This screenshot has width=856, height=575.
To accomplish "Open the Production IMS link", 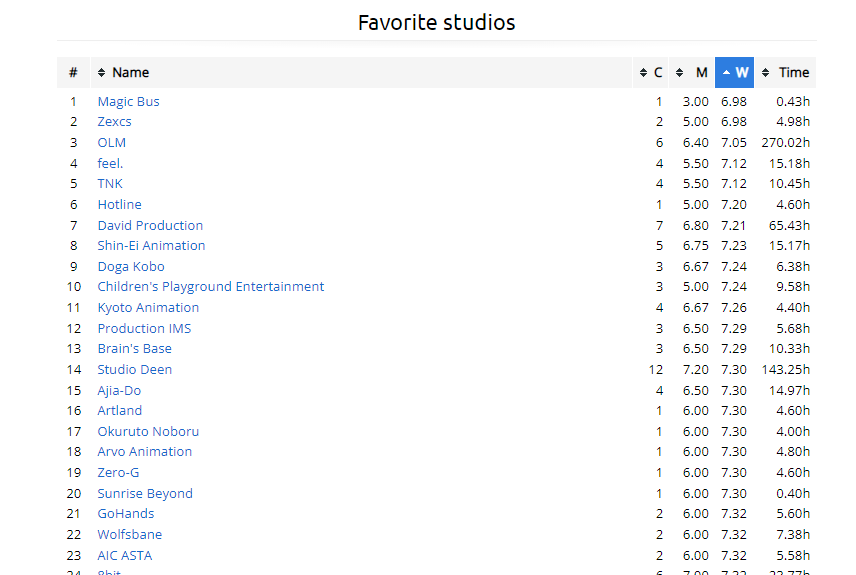I will click(144, 328).
